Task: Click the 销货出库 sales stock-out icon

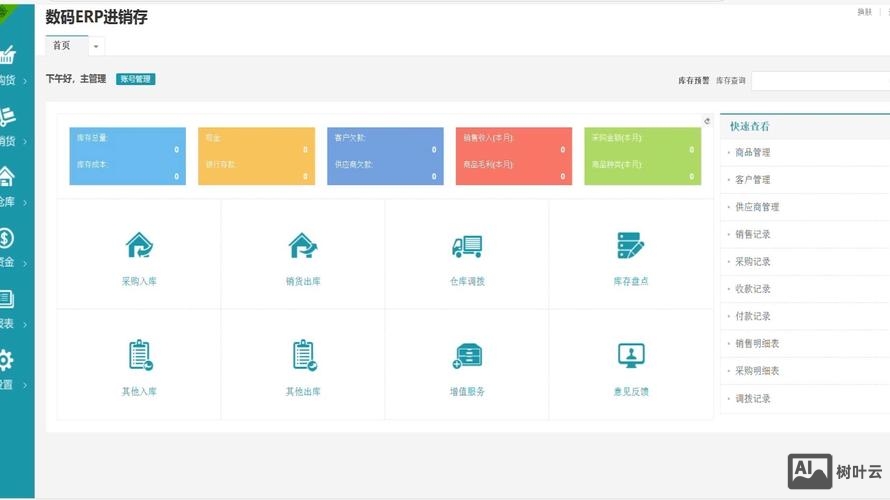Action: point(303,245)
